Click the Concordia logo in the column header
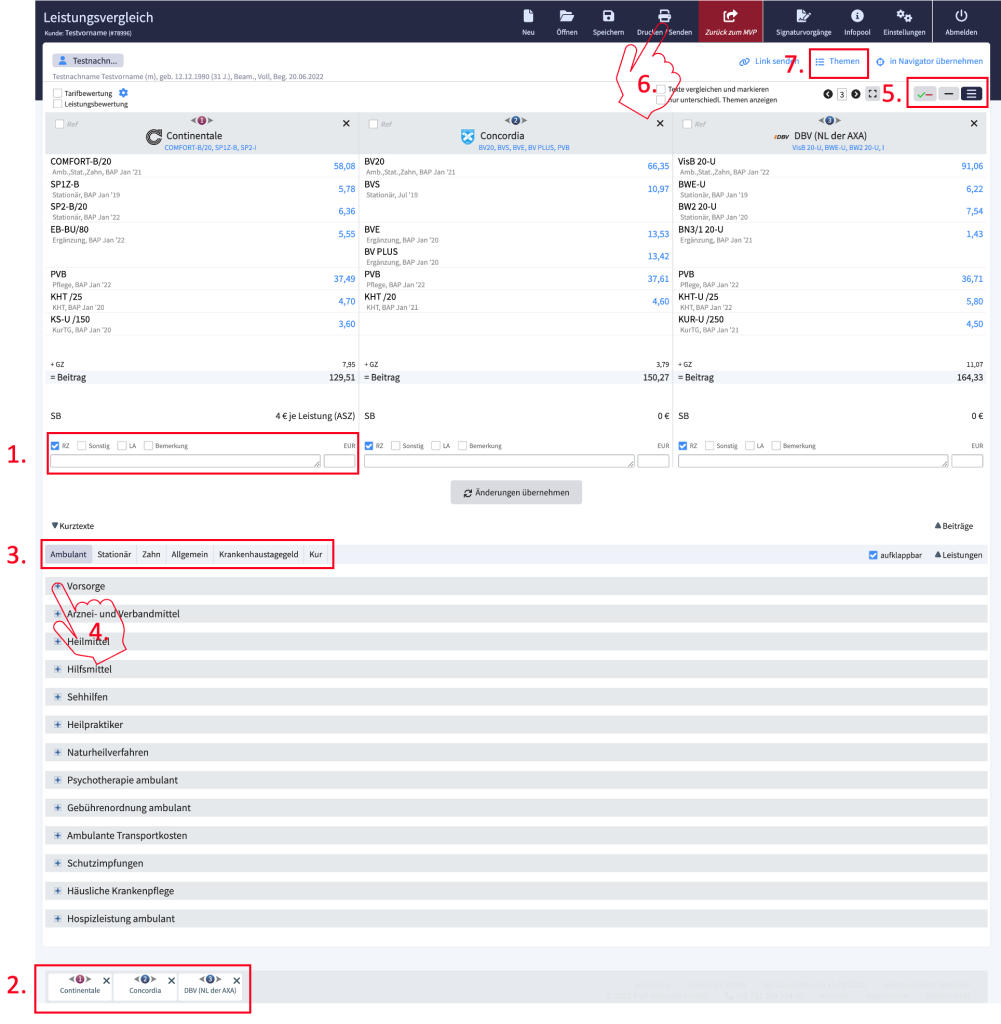Screen dimensions: 1001x1024 point(468,136)
